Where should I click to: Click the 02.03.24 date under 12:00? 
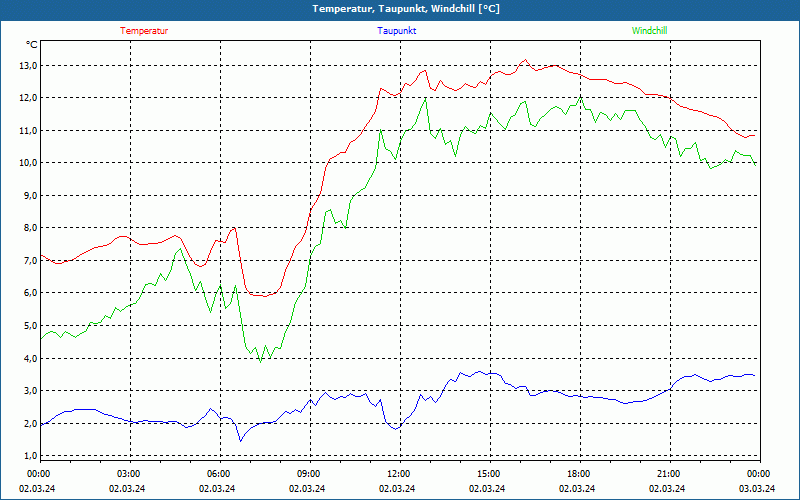click(x=397, y=488)
